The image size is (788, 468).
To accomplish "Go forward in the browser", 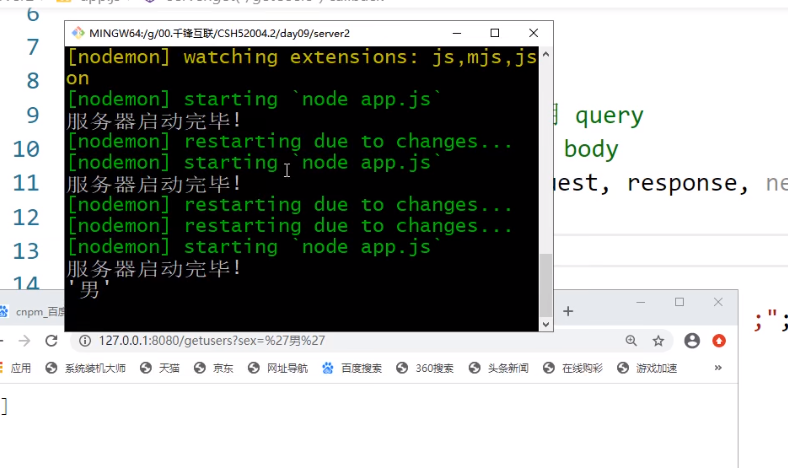I will (x=24, y=341).
